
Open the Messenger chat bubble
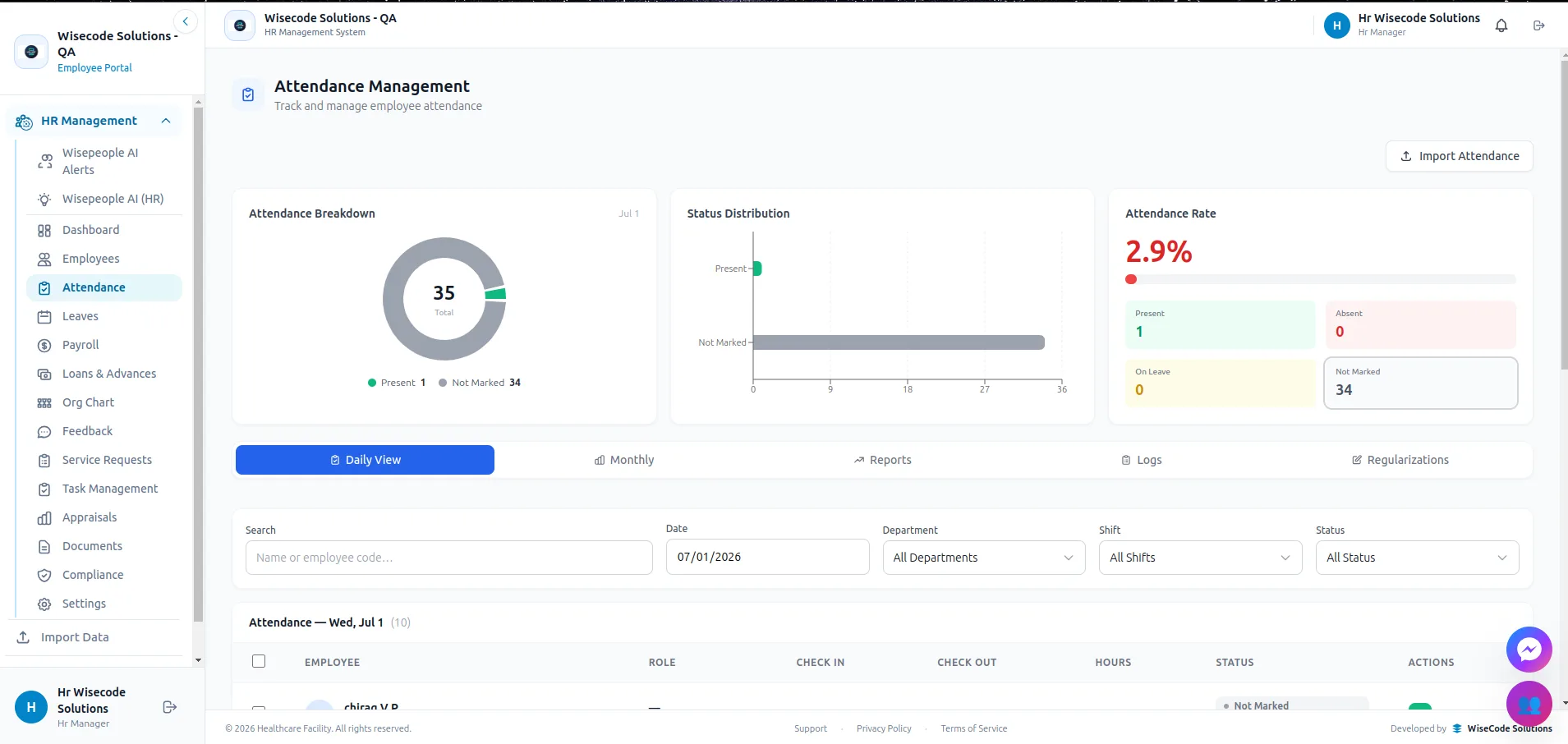pos(1529,650)
